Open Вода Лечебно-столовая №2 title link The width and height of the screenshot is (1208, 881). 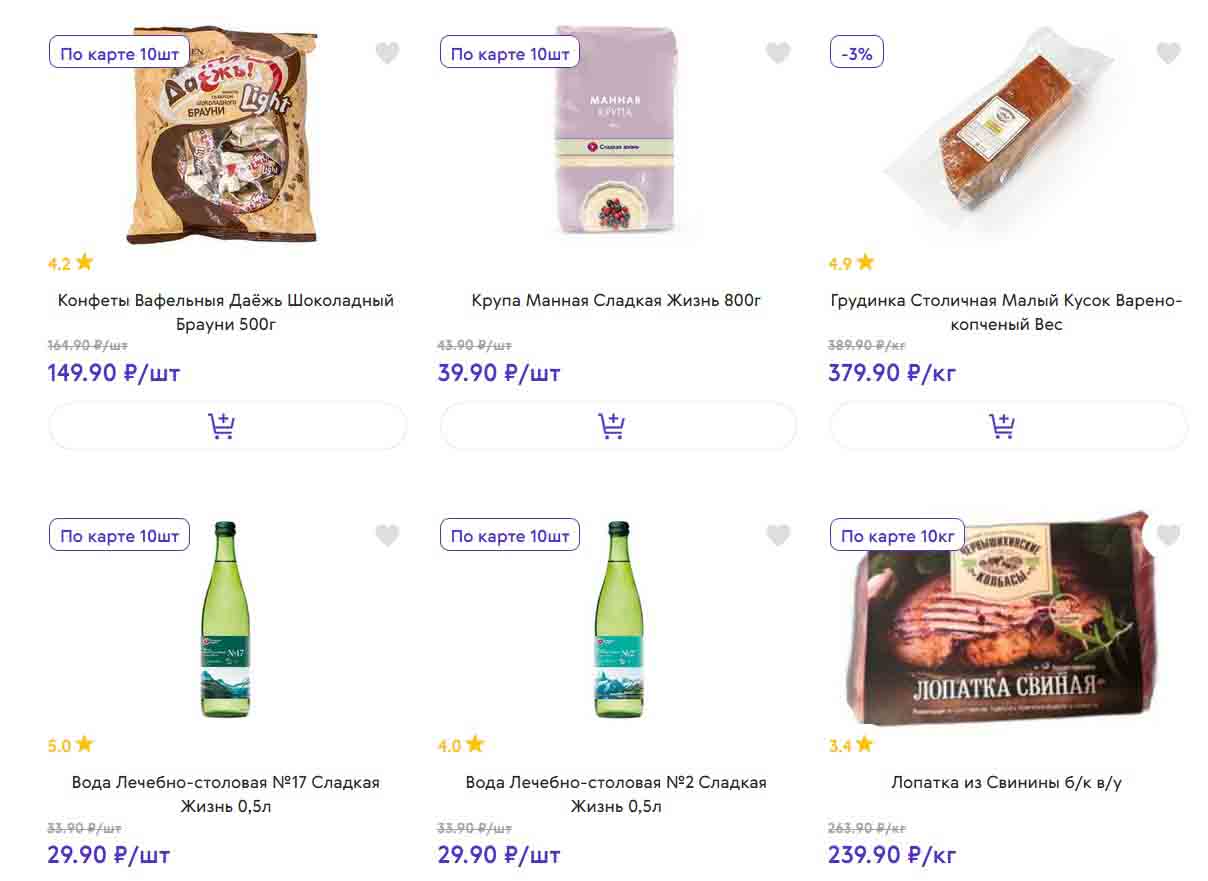[617, 794]
